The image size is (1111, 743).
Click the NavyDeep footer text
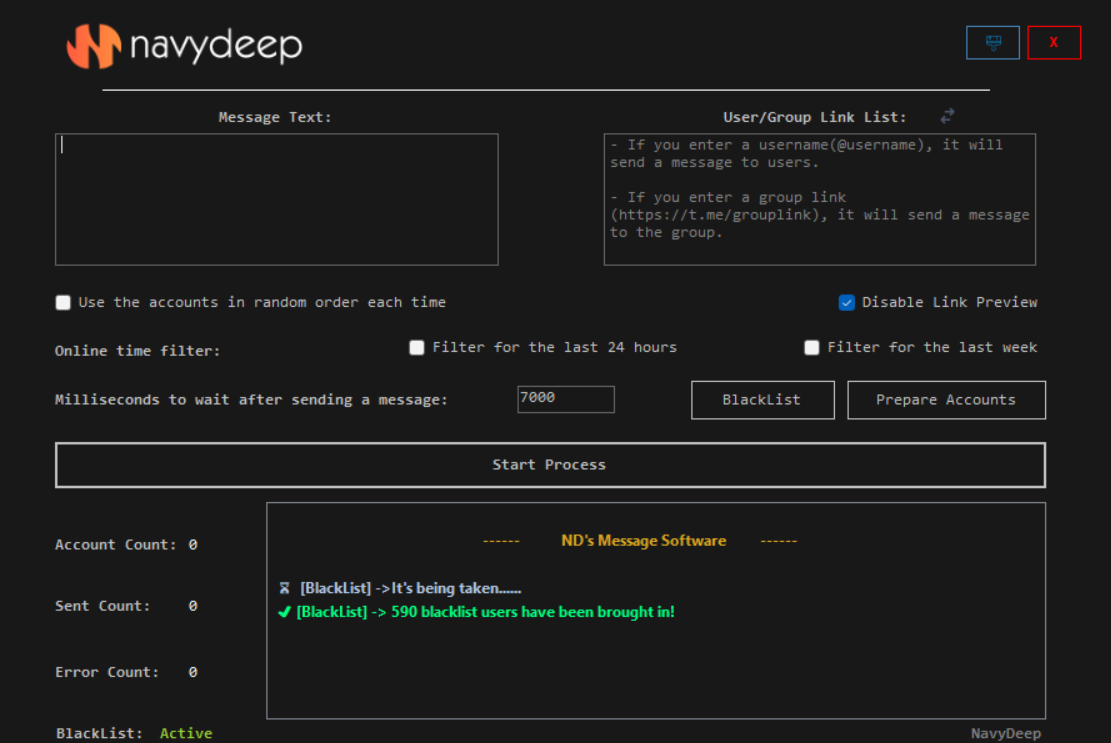pyautogui.click(x=1005, y=733)
